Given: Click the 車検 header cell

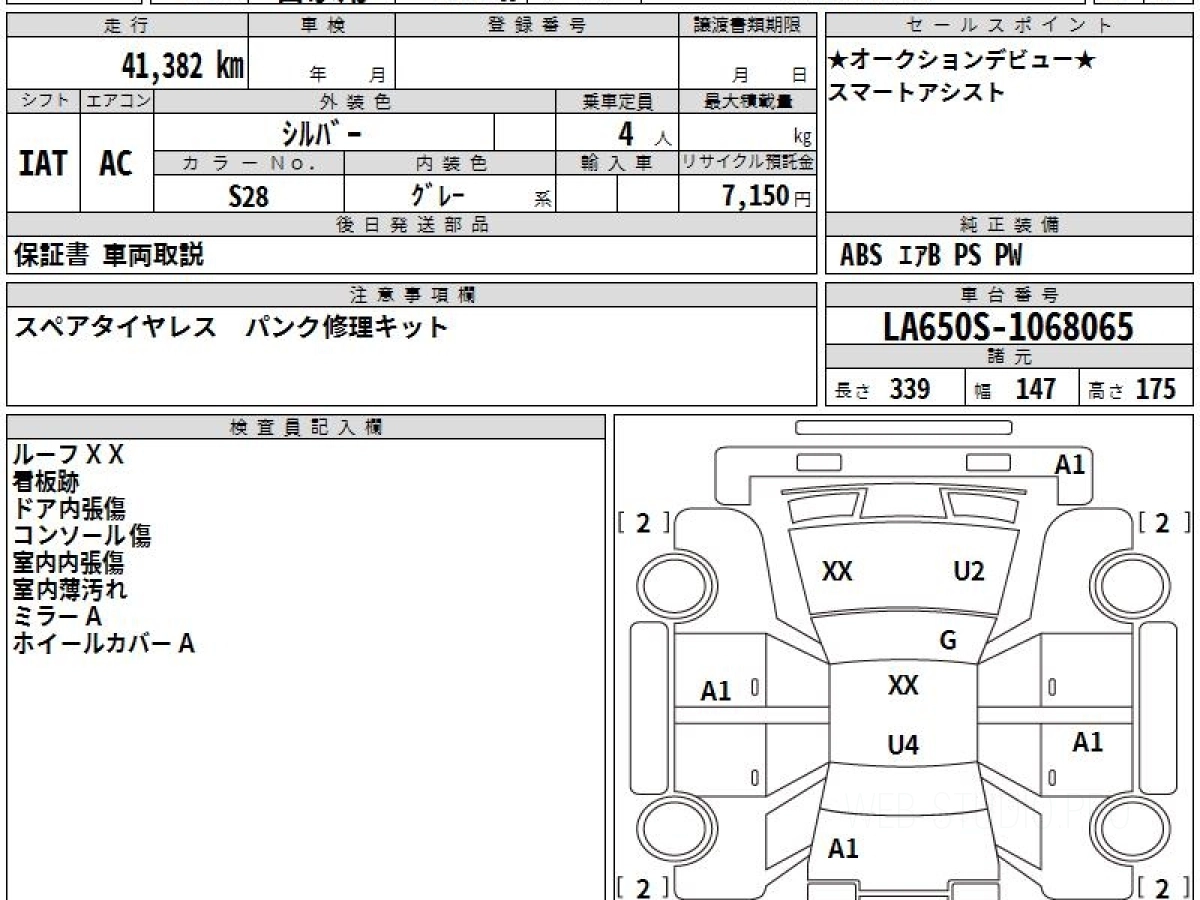Looking at the screenshot, I should coord(322,26).
